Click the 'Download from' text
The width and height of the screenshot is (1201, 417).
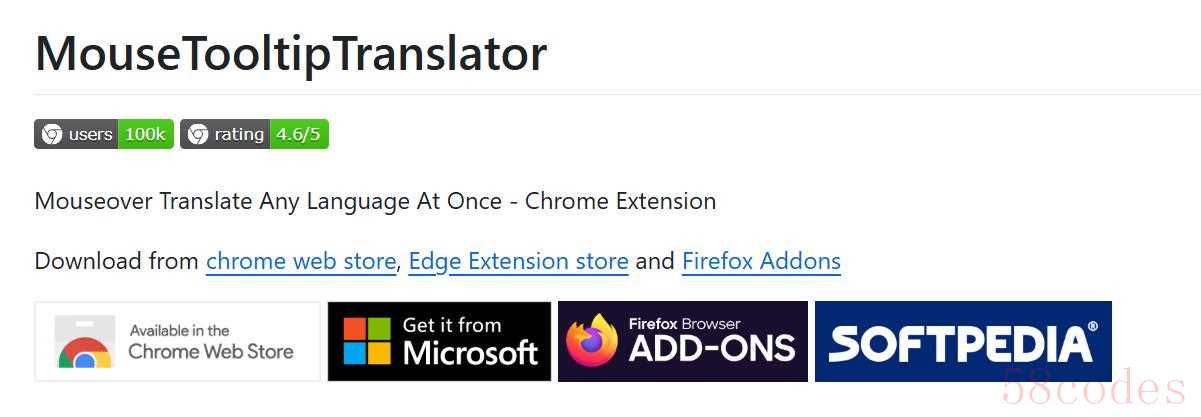[117, 261]
